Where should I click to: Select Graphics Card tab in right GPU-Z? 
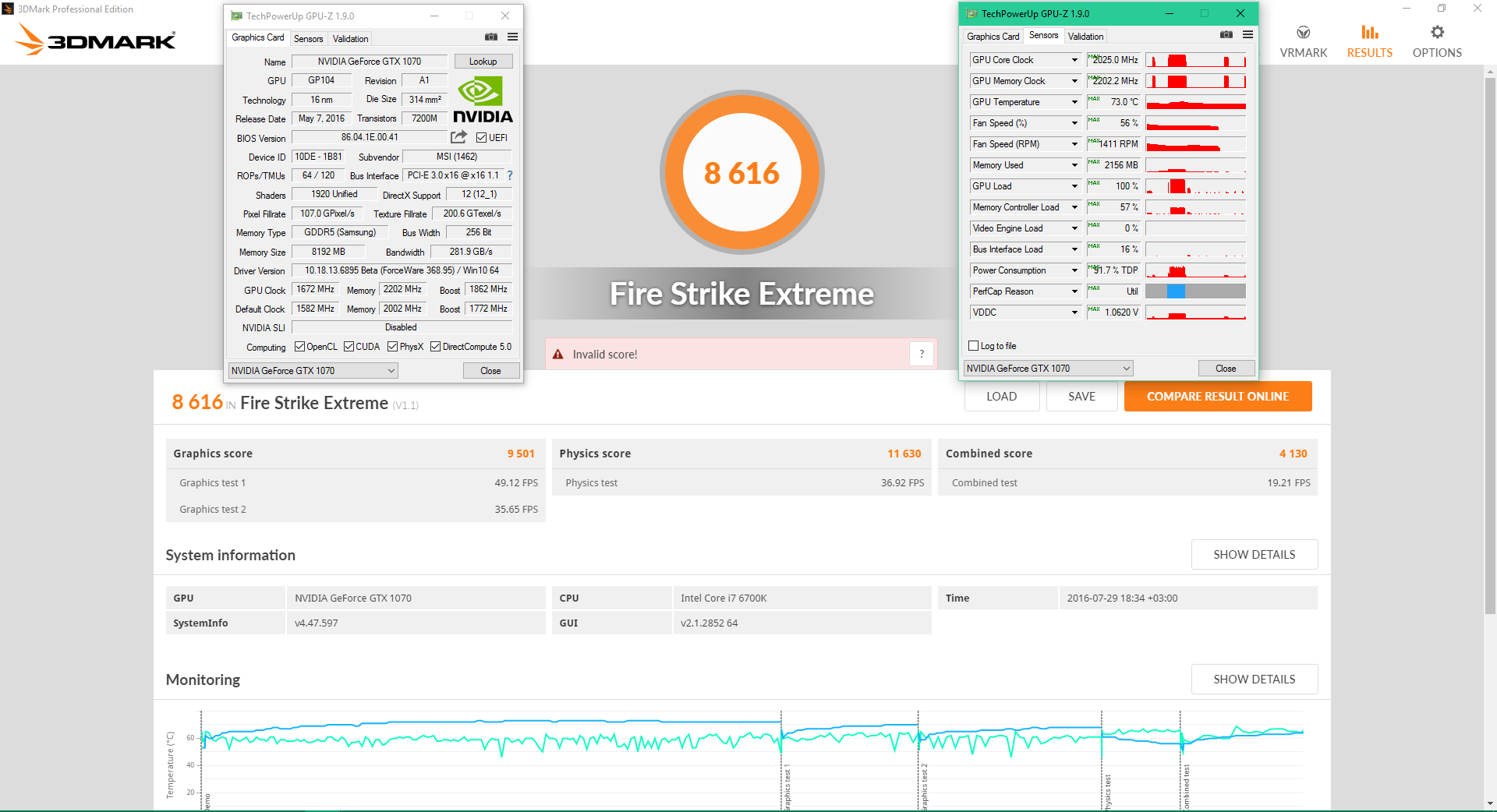coord(993,37)
